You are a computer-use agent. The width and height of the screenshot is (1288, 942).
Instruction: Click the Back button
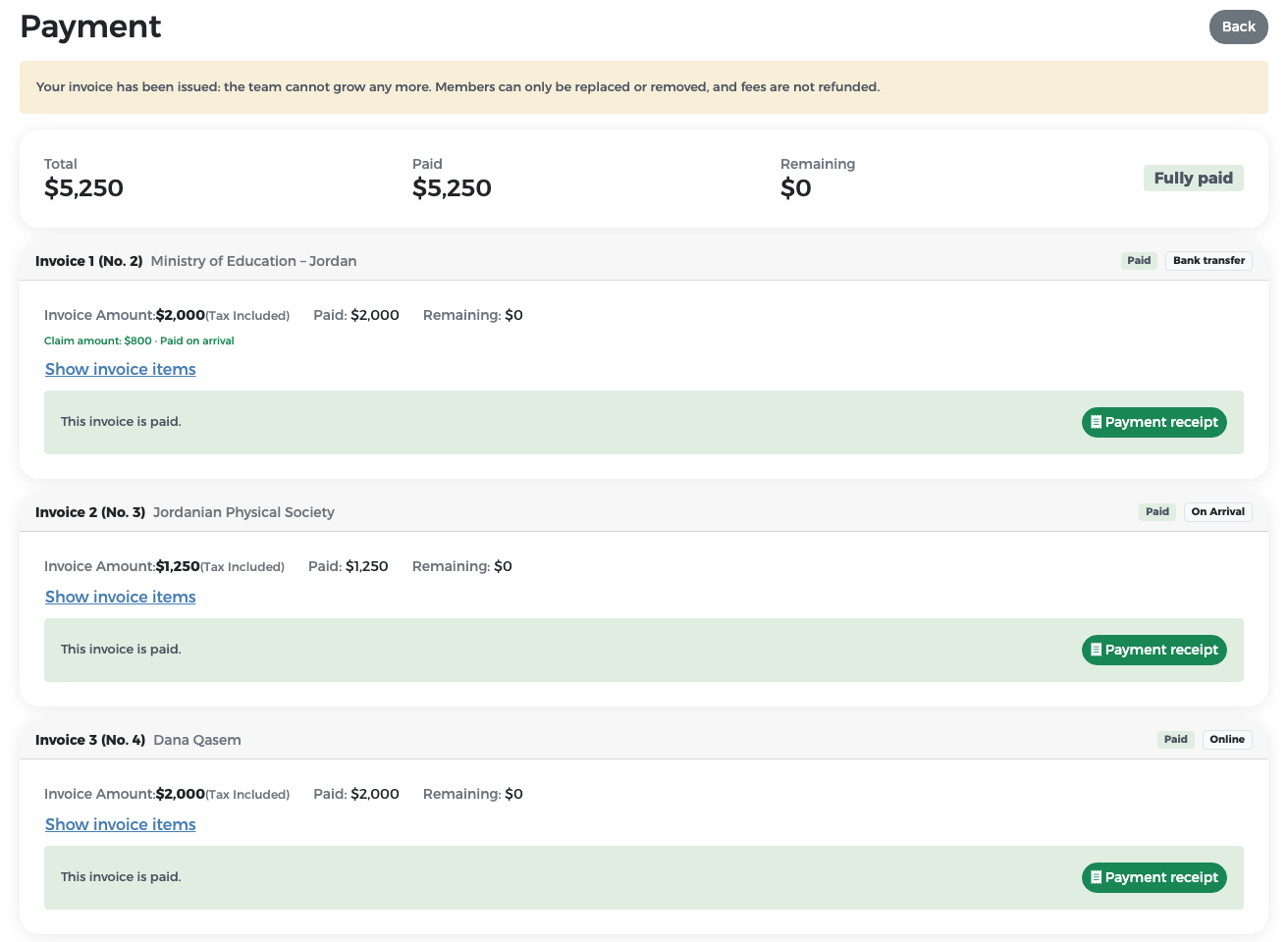(1238, 26)
